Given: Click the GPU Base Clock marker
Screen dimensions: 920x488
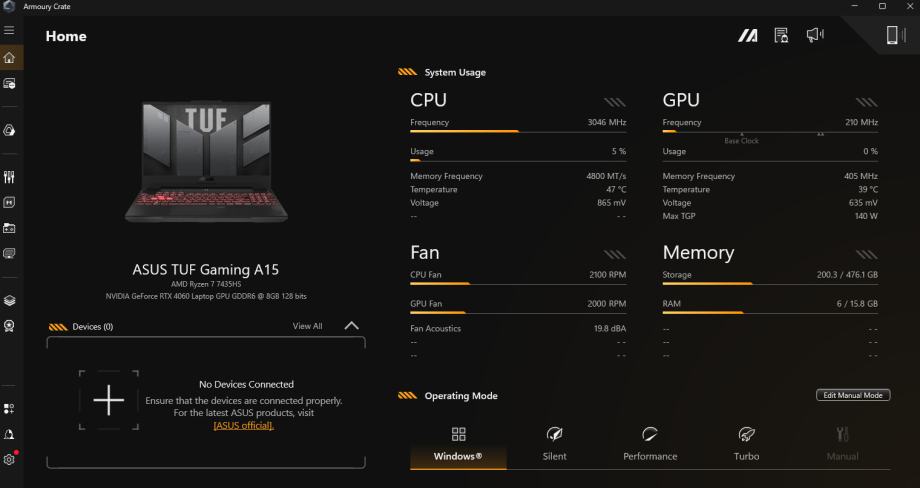Looking at the screenshot, I should coord(742,138).
